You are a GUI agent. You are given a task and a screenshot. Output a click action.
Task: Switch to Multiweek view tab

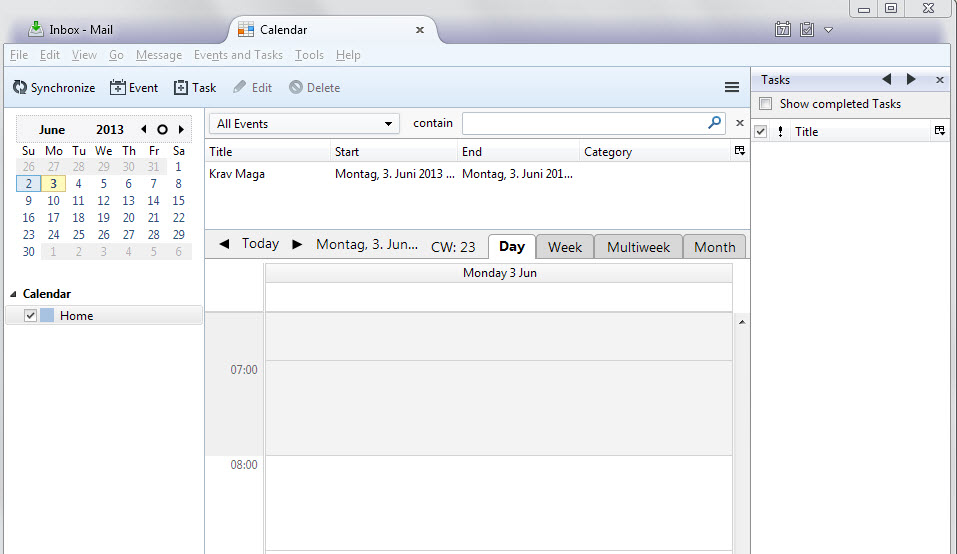tap(638, 247)
